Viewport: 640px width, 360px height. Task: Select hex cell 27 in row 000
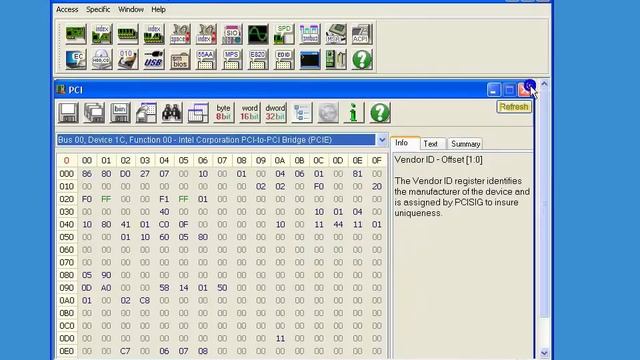pos(145,174)
